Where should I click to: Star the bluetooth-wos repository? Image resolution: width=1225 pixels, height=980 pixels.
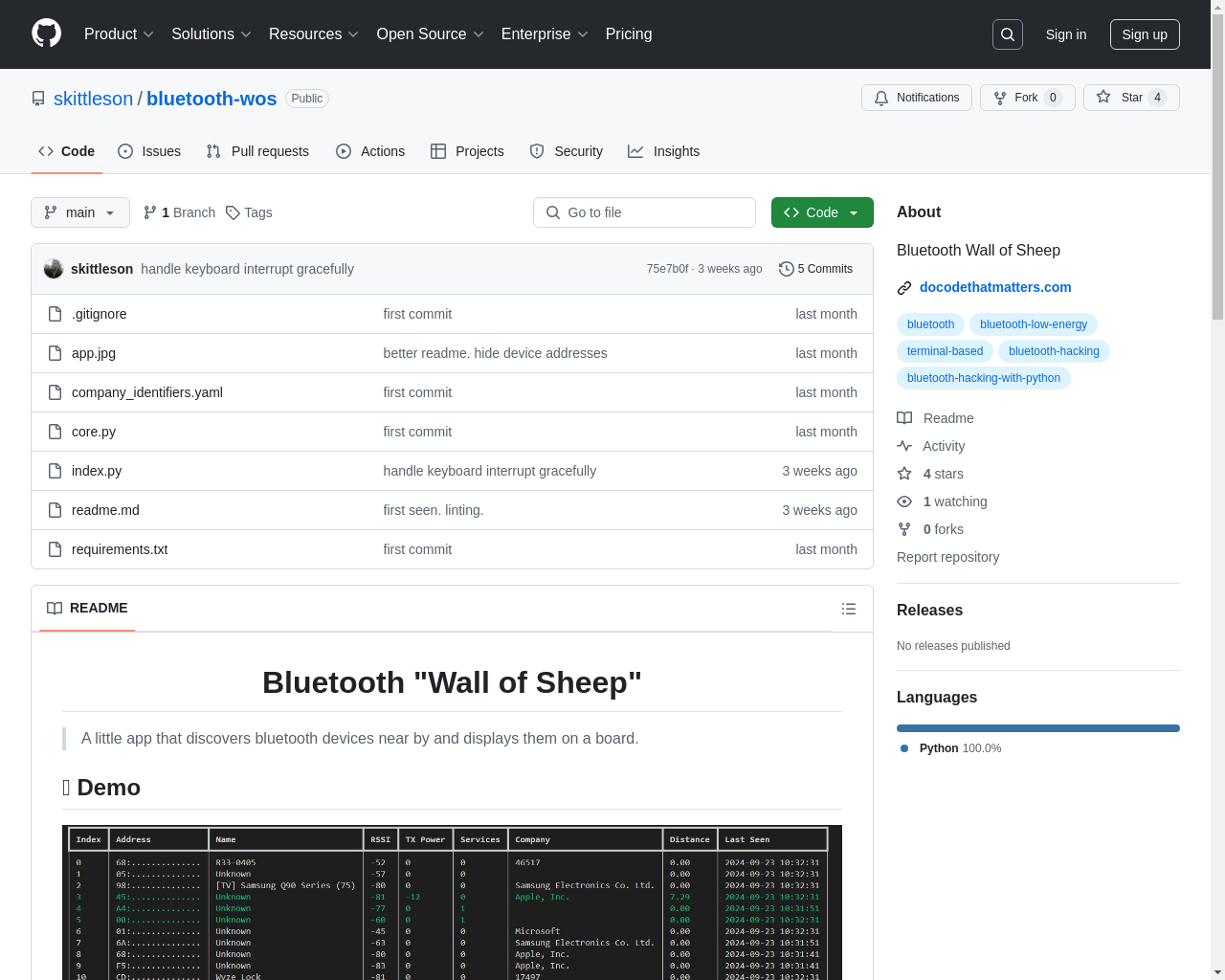pyautogui.click(x=1131, y=98)
